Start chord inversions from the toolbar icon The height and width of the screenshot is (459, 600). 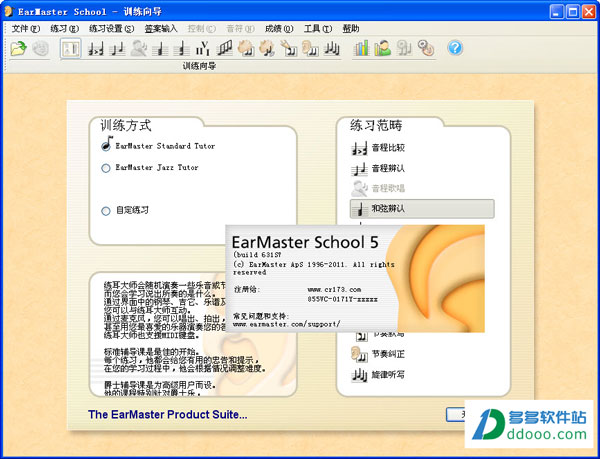(x=181, y=49)
